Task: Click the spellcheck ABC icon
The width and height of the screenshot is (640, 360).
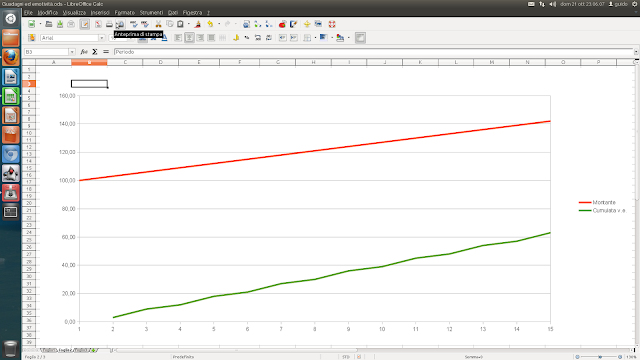Action: 133,24
